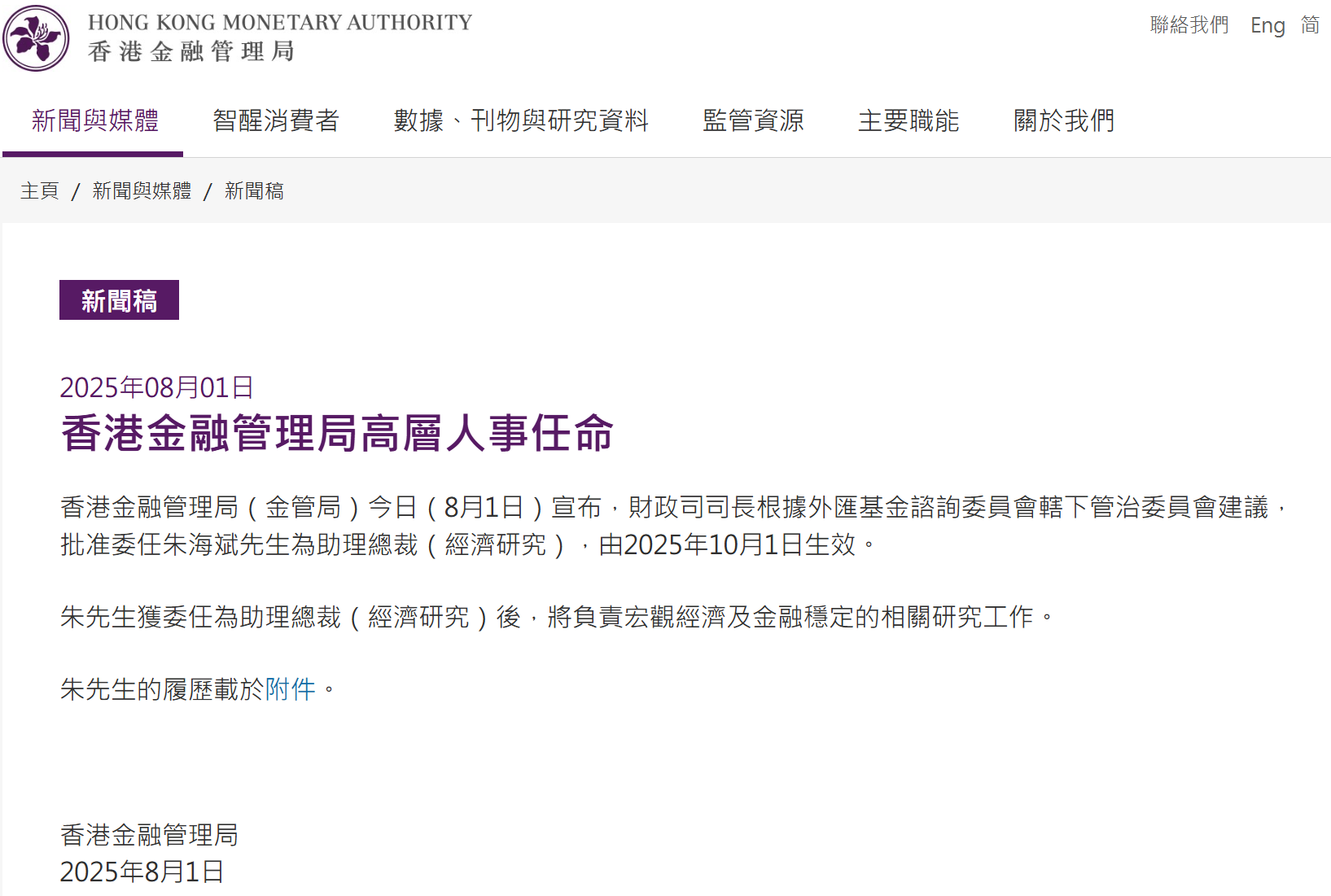Open 數據、刊物與研究資料 menu
The height and width of the screenshot is (896, 1331).
pos(521,120)
